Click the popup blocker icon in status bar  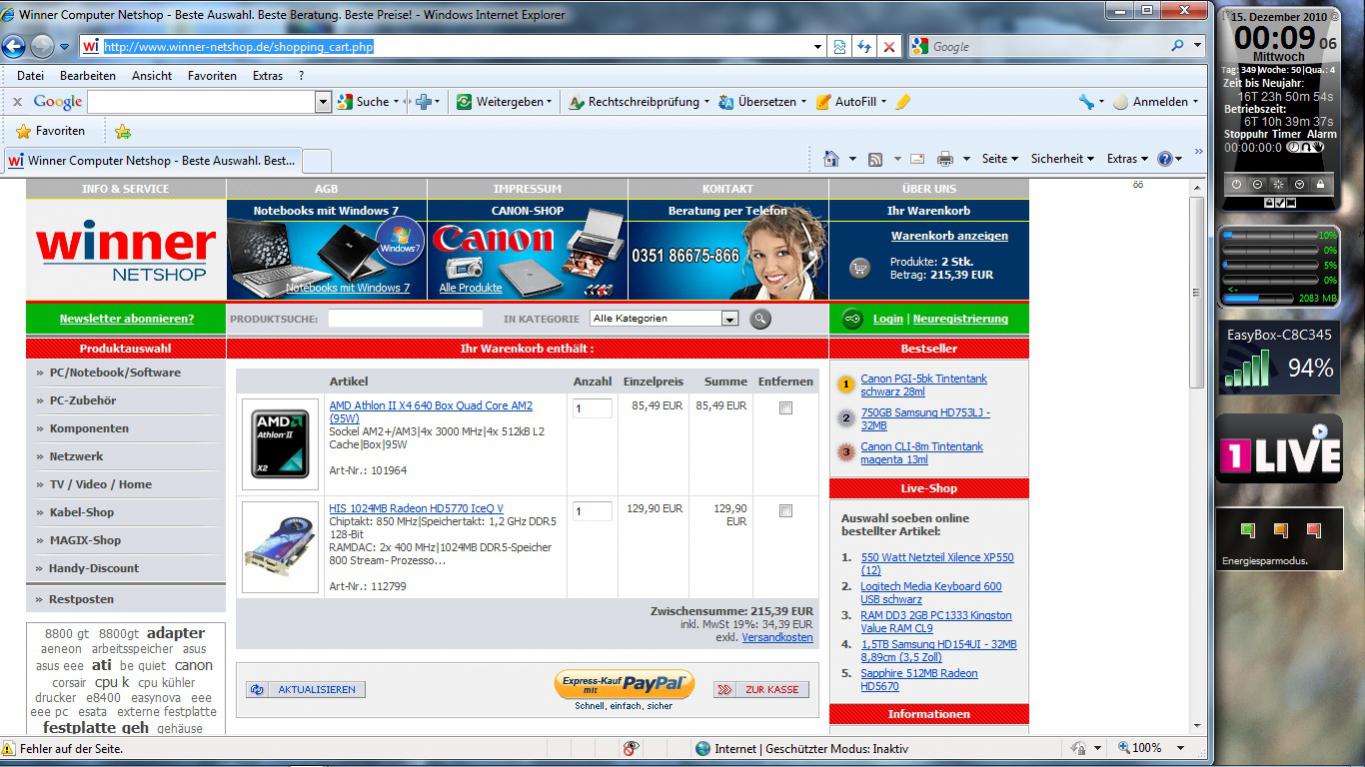click(x=631, y=748)
